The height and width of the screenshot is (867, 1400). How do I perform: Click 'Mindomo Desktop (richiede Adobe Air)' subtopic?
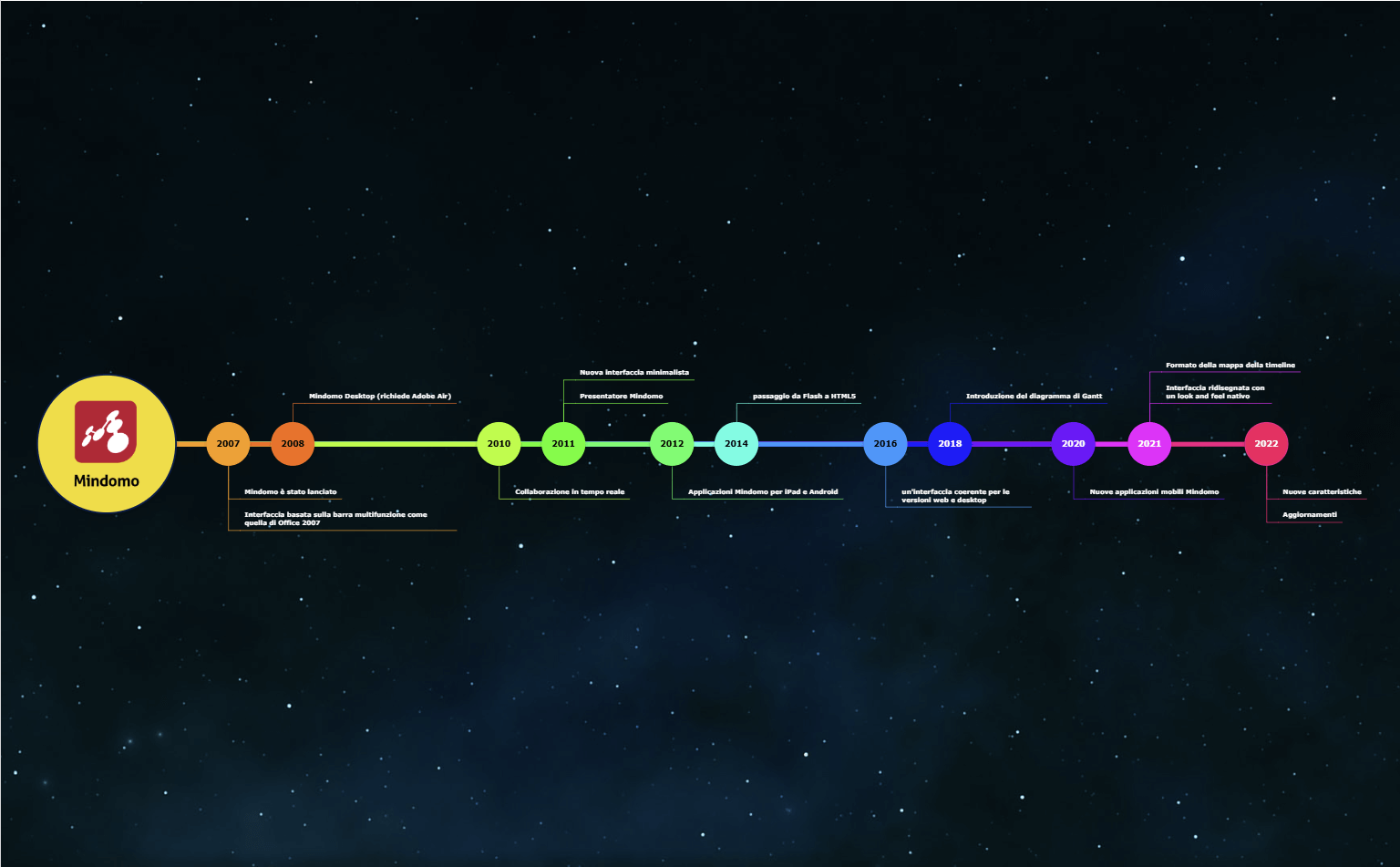[x=380, y=397]
